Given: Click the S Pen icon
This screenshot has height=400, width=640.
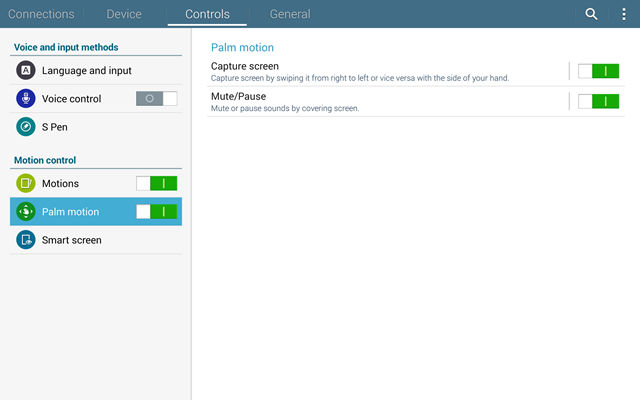Looking at the screenshot, I should click(x=26, y=127).
